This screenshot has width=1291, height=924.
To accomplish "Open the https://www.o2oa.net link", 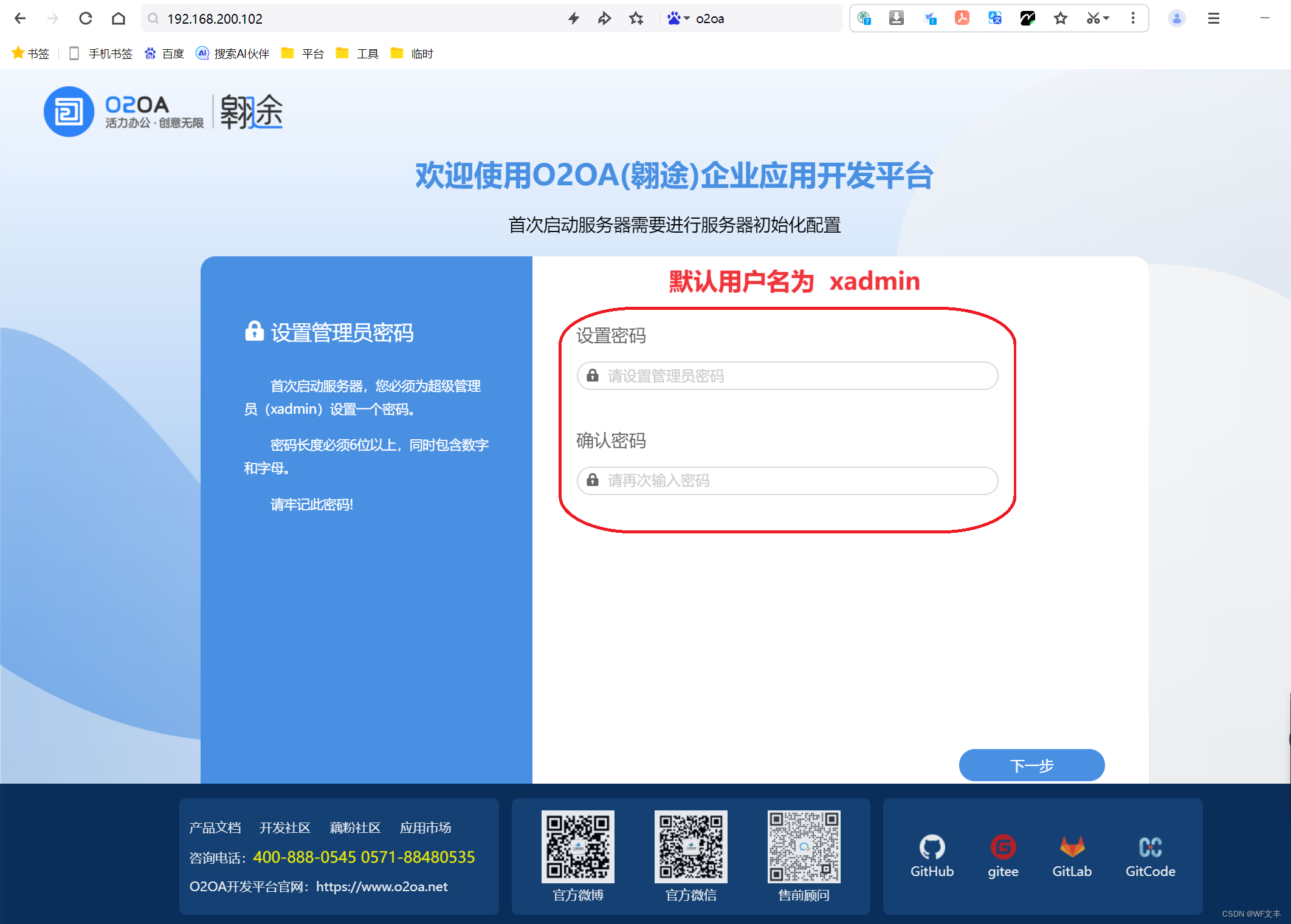I will point(382,886).
